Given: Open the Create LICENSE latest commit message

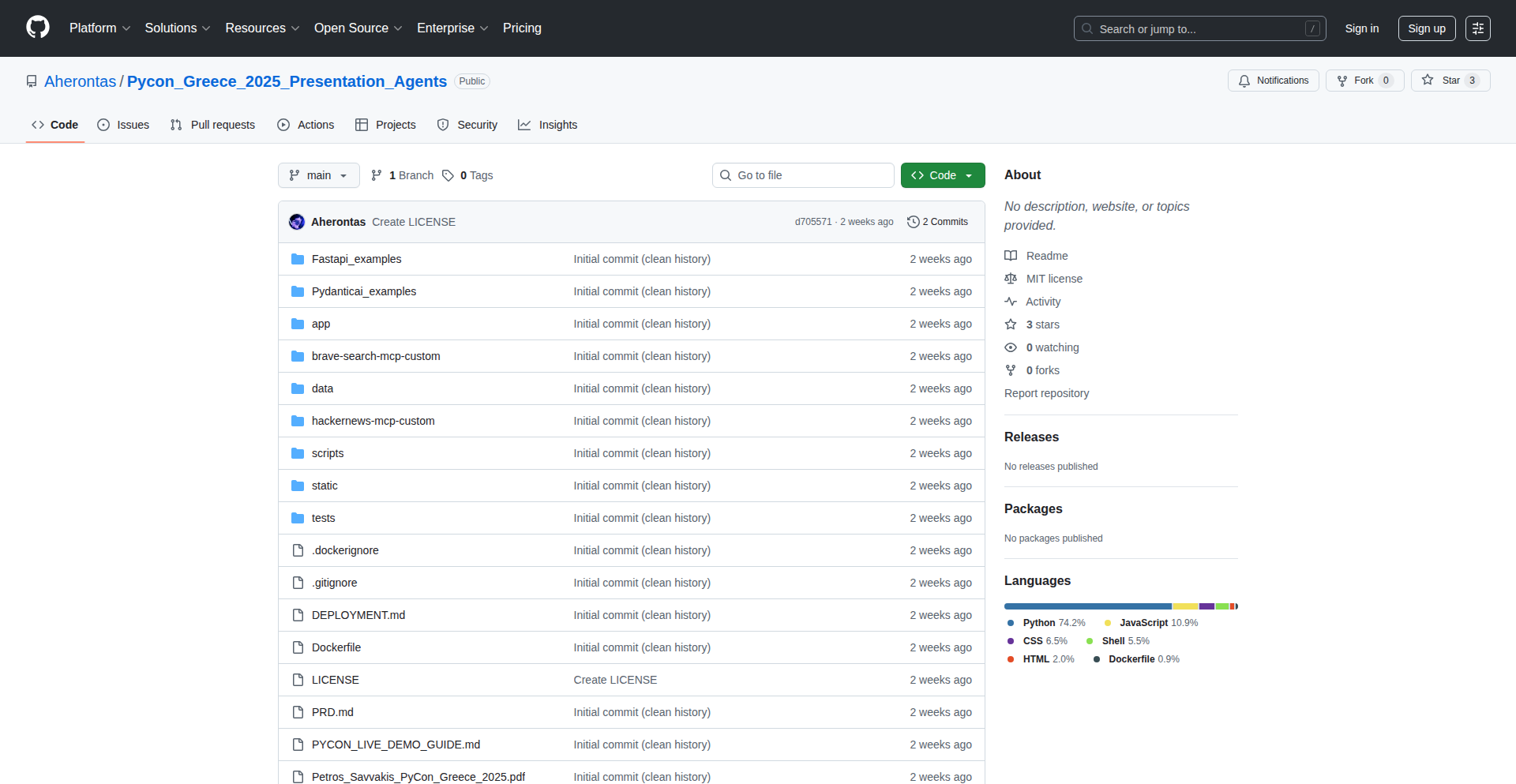Looking at the screenshot, I should [x=414, y=222].
